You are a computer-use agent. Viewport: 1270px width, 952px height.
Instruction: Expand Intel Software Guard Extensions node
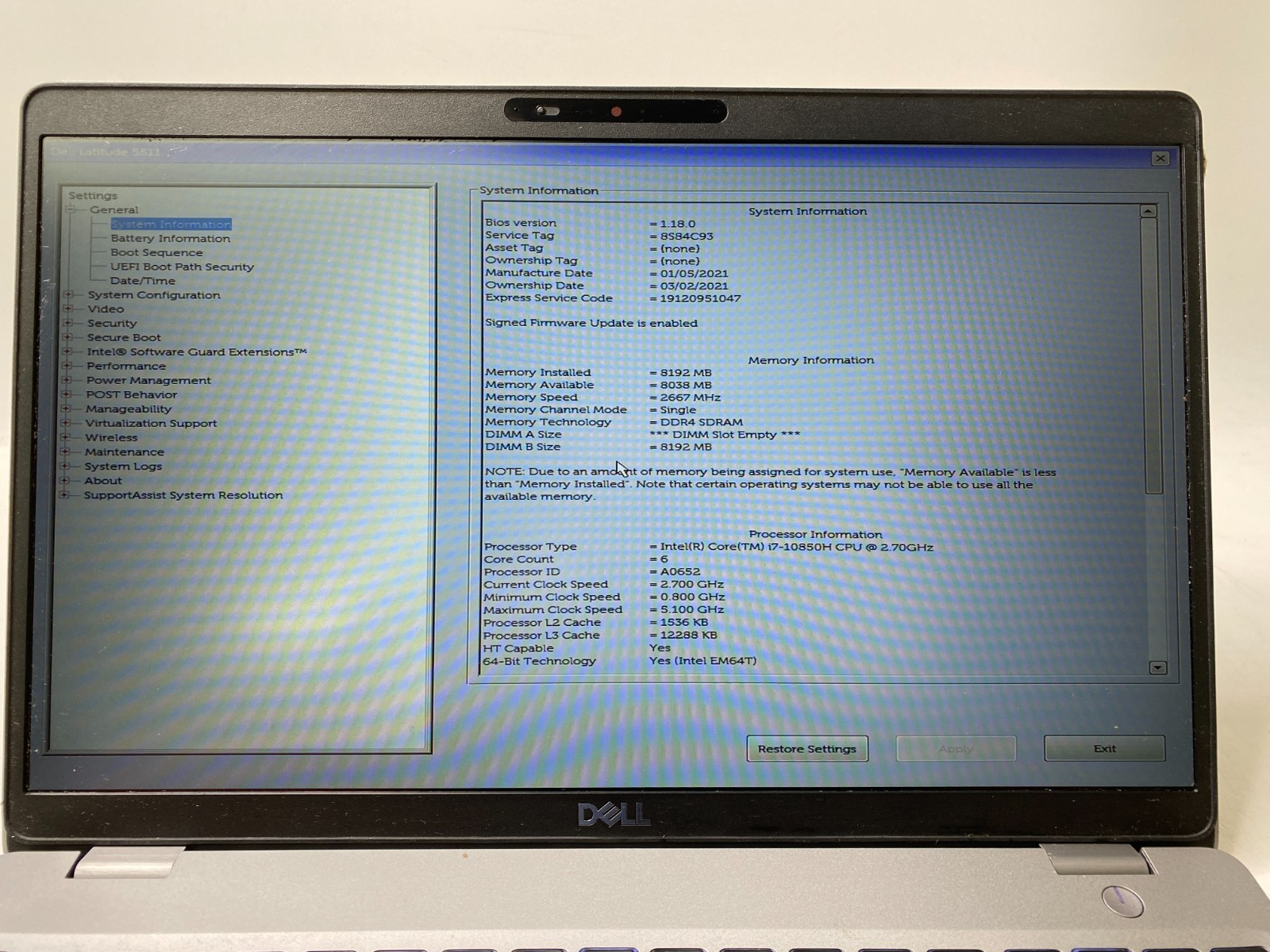[68, 351]
